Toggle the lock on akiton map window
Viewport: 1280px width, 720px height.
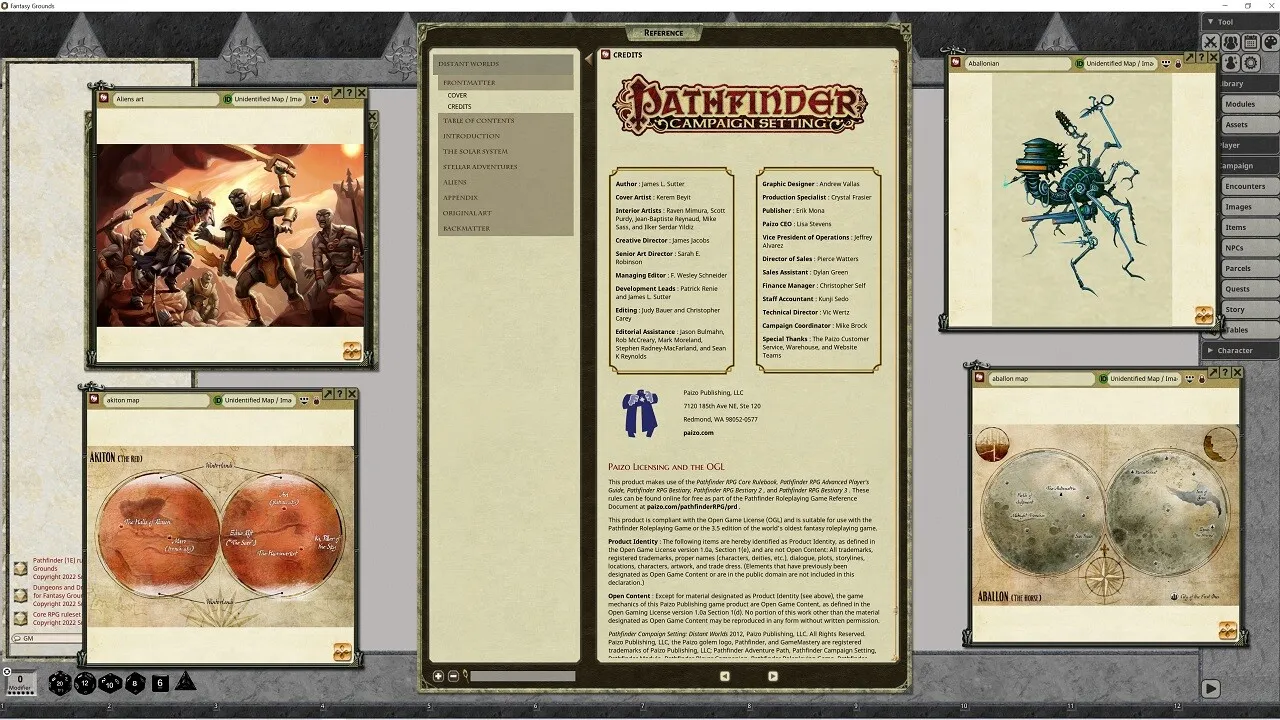pyautogui.click(x=317, y=401)
